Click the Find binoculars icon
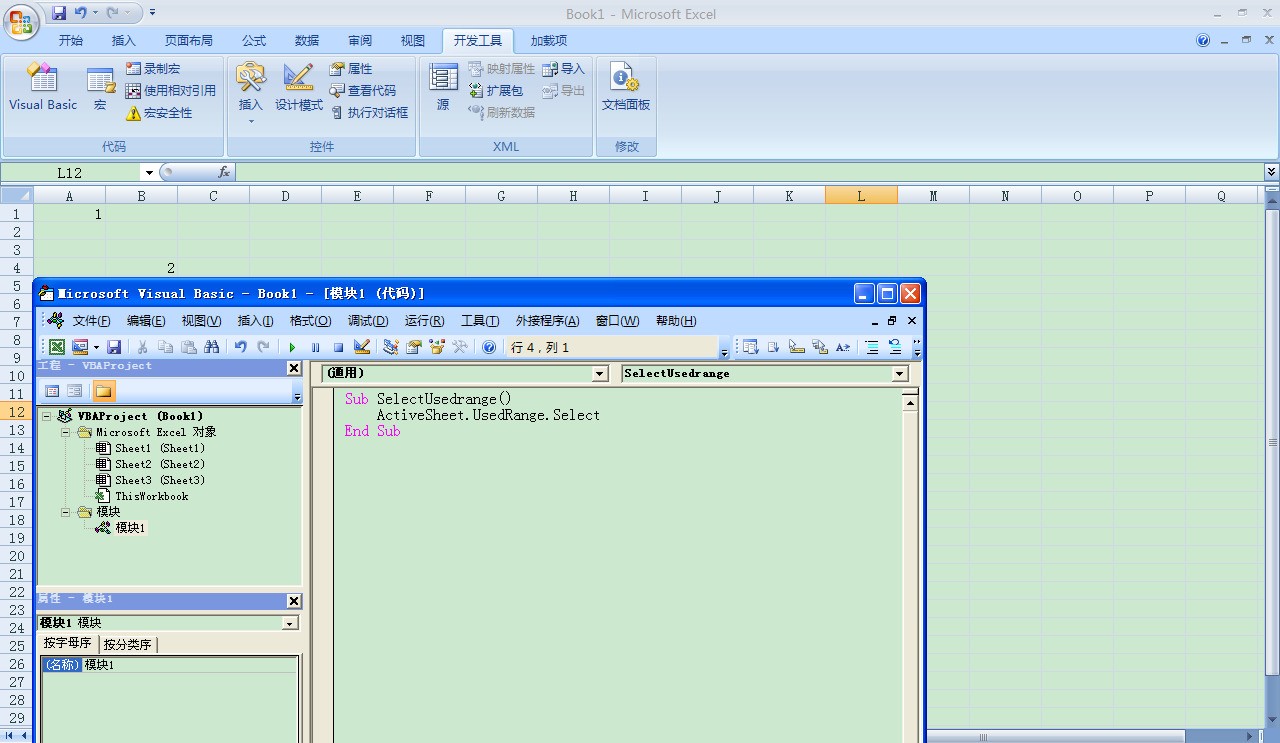The image size is (1280, 743). [211, 347]
